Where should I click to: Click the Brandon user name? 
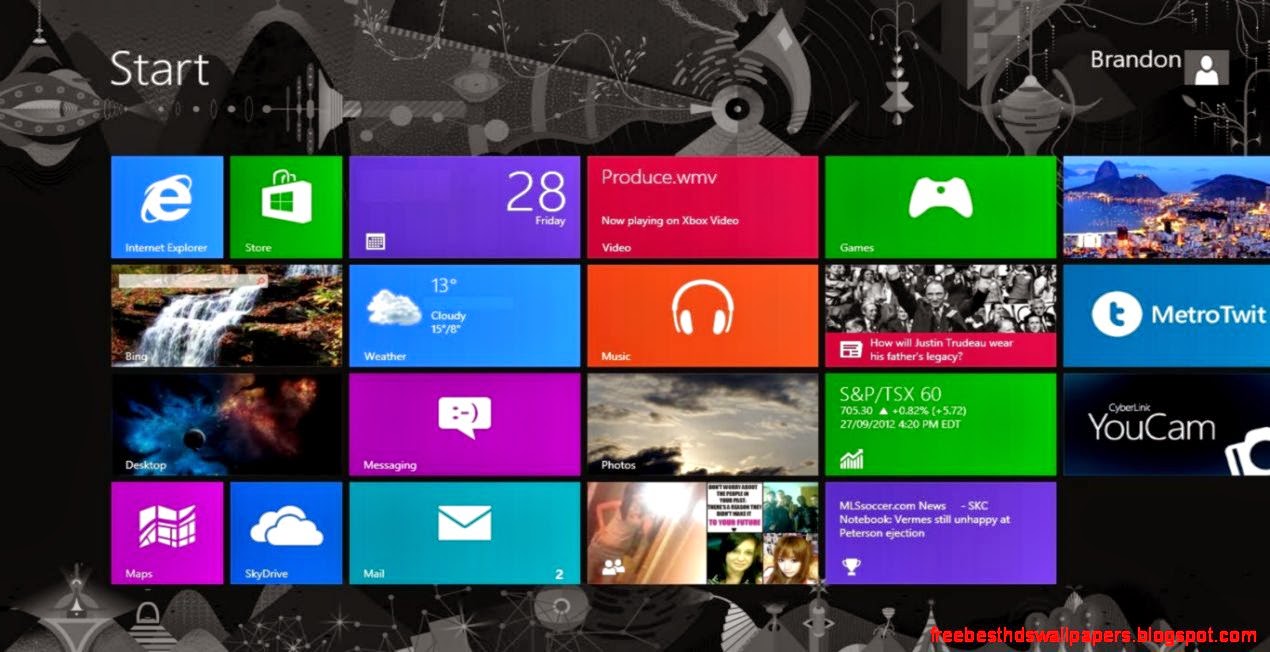pos(1135,60)
